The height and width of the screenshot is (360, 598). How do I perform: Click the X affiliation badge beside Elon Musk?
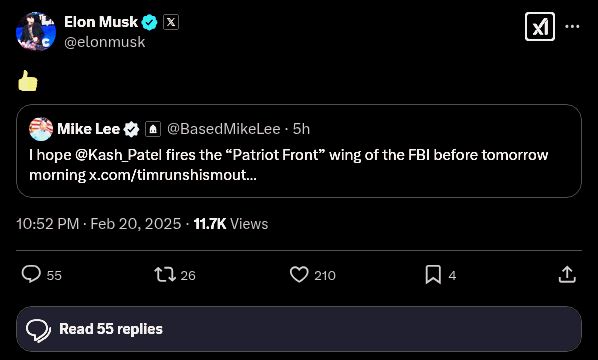(x=171, y=22)
